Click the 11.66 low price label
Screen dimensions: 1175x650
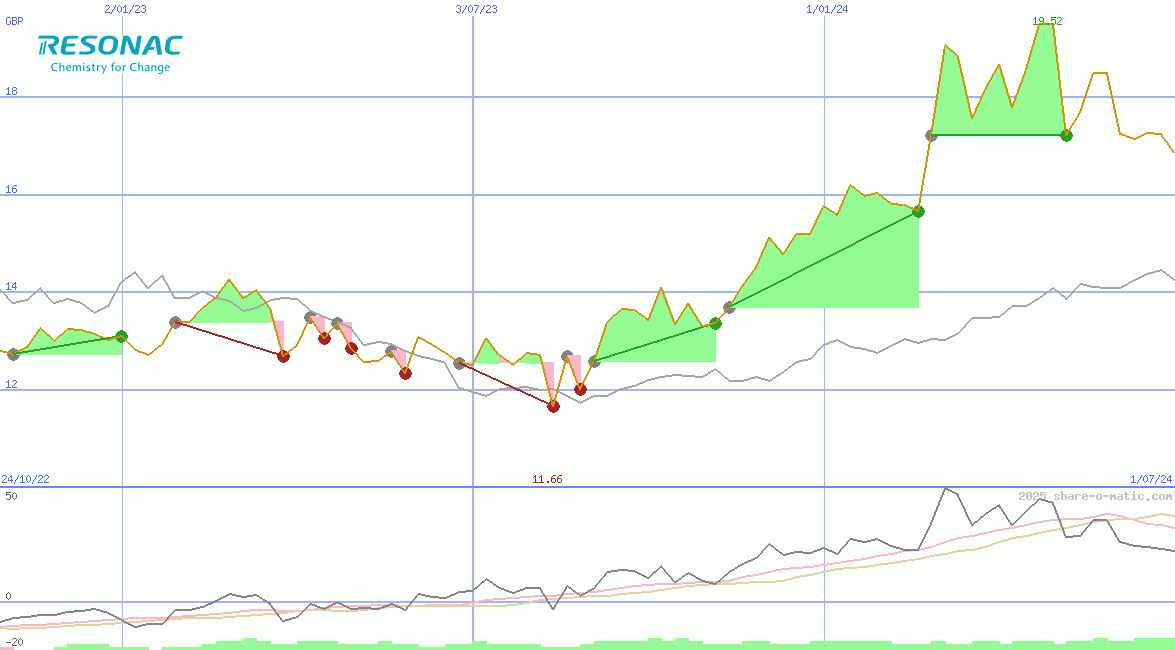click(x=547, y=479)
